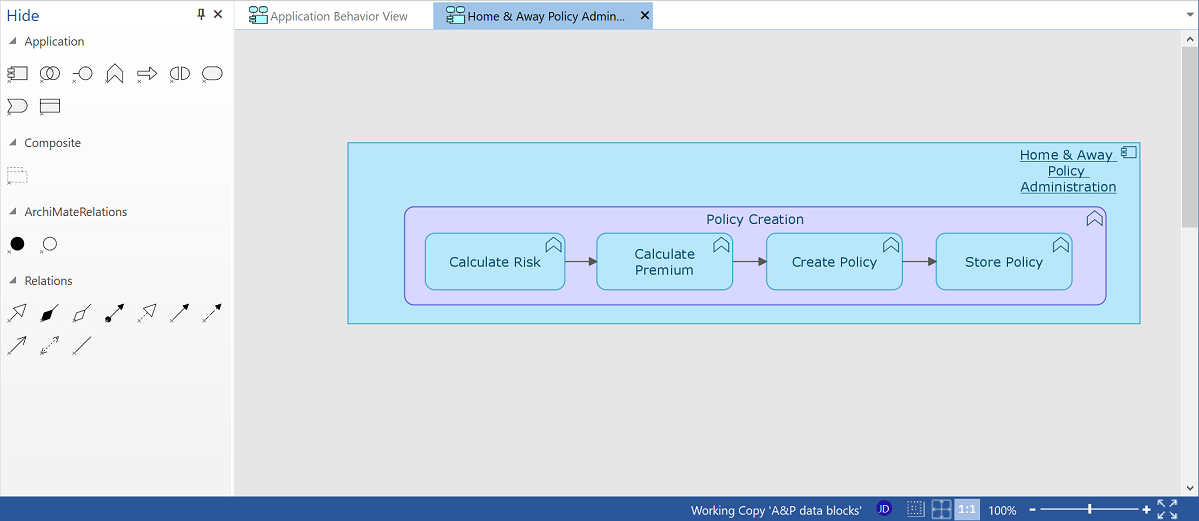This screenshot has width=1199, height=521.
Task: Click the zoom slider in status bar
Action: pos(1089,509)
